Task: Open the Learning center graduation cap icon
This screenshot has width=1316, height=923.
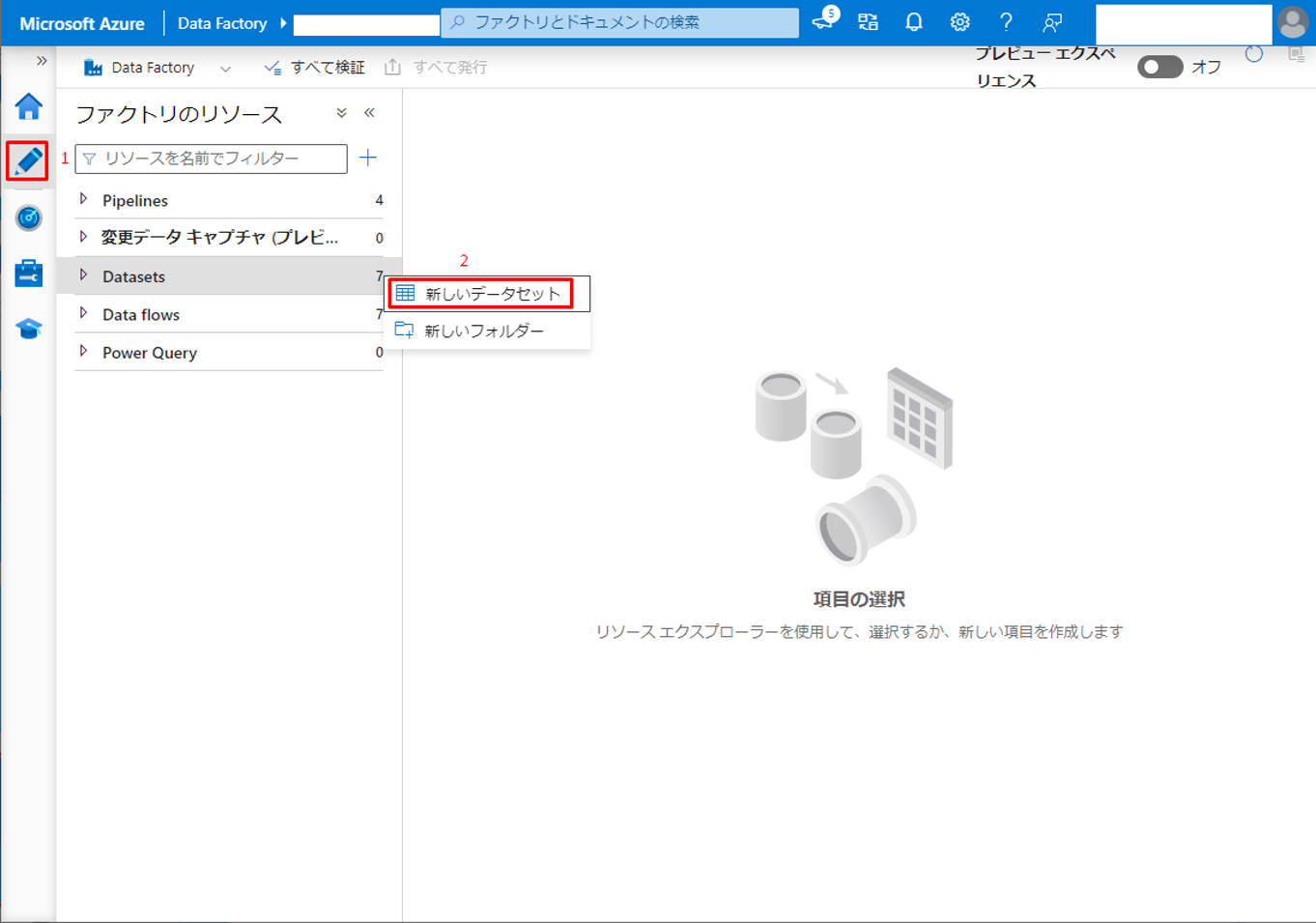Action: (28, 329)
